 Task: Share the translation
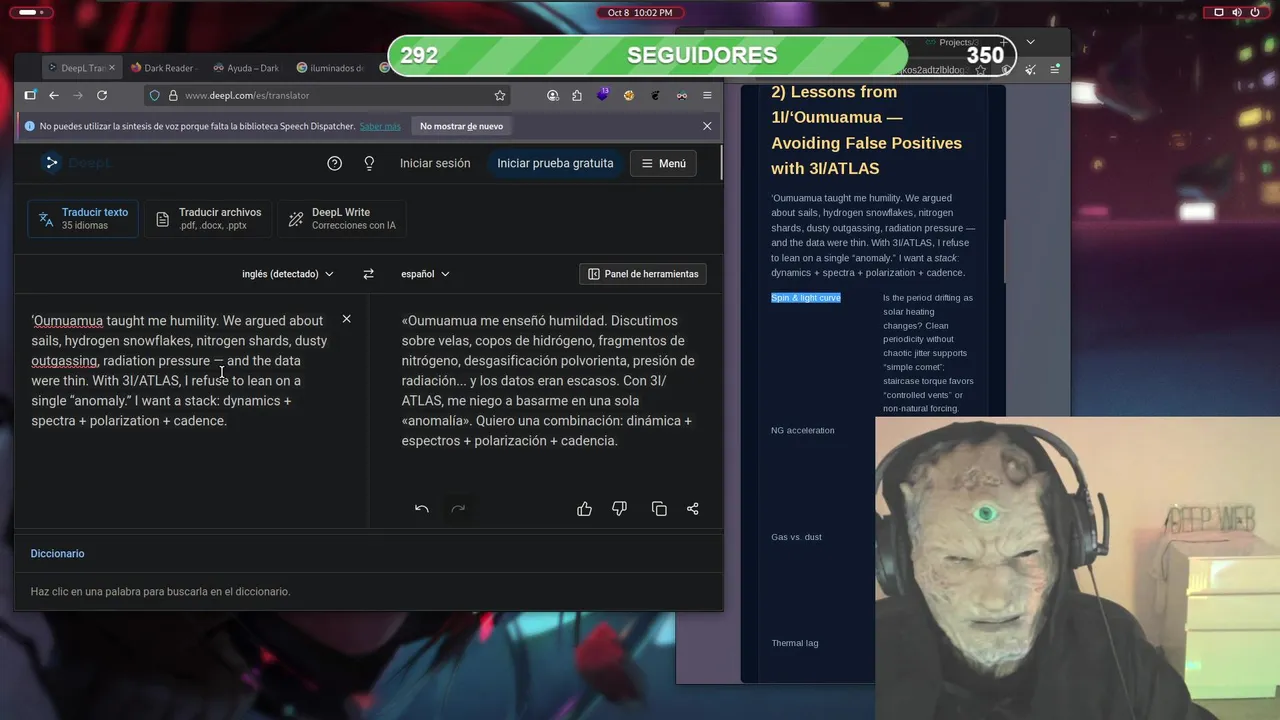[693, 509]
